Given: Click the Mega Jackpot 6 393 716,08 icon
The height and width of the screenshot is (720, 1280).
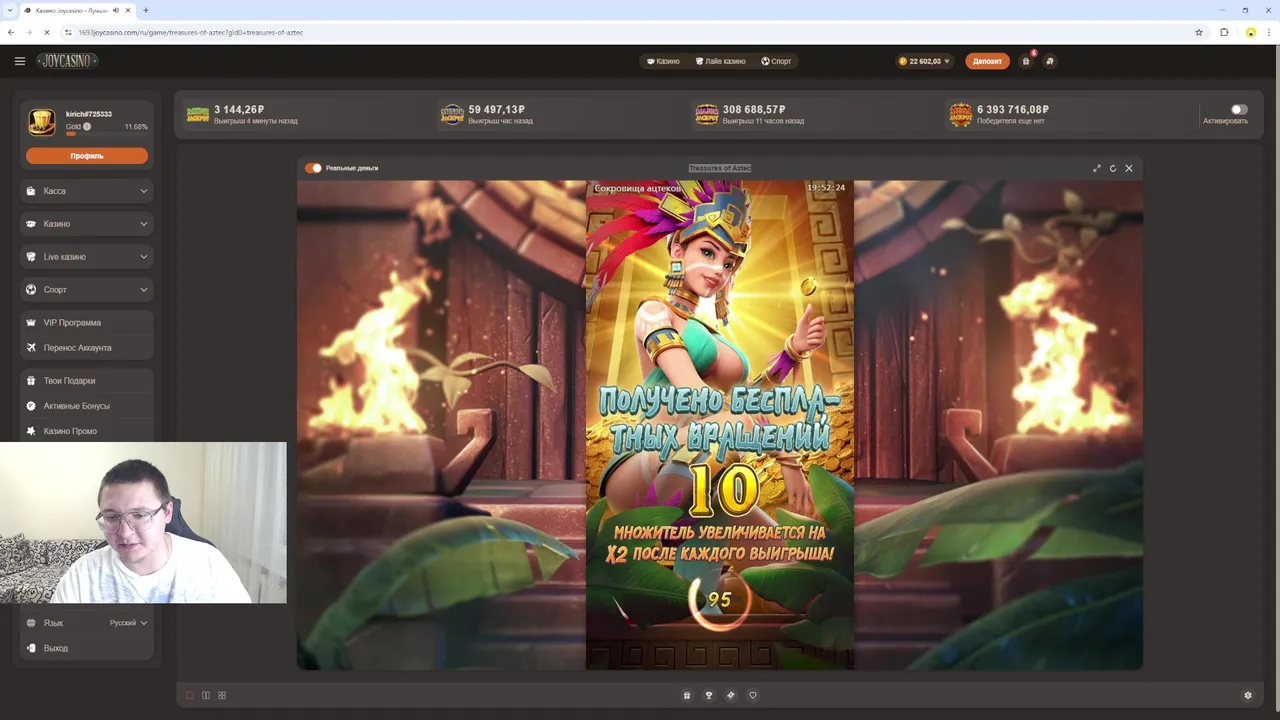Looking at the screenshot, I should [961, 114].
